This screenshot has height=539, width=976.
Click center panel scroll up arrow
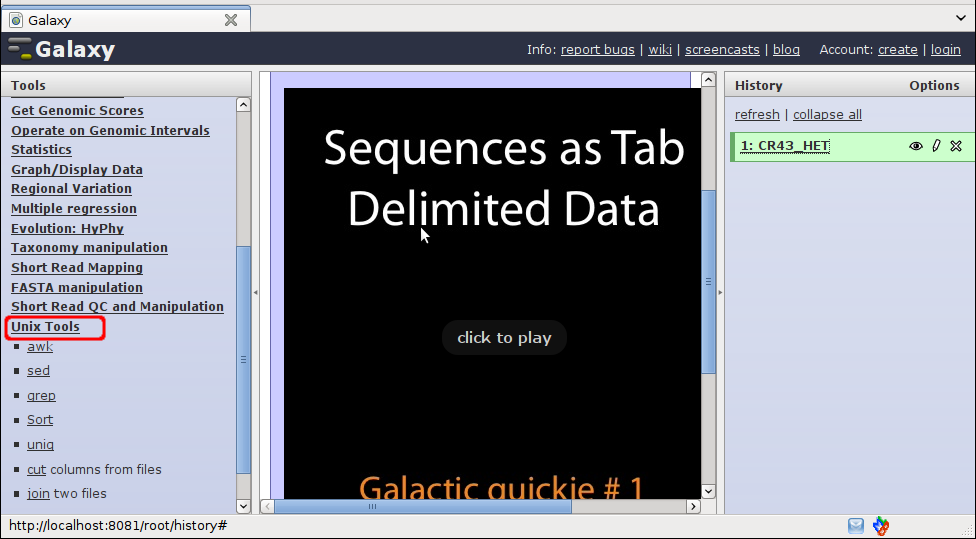click(708, 80)
